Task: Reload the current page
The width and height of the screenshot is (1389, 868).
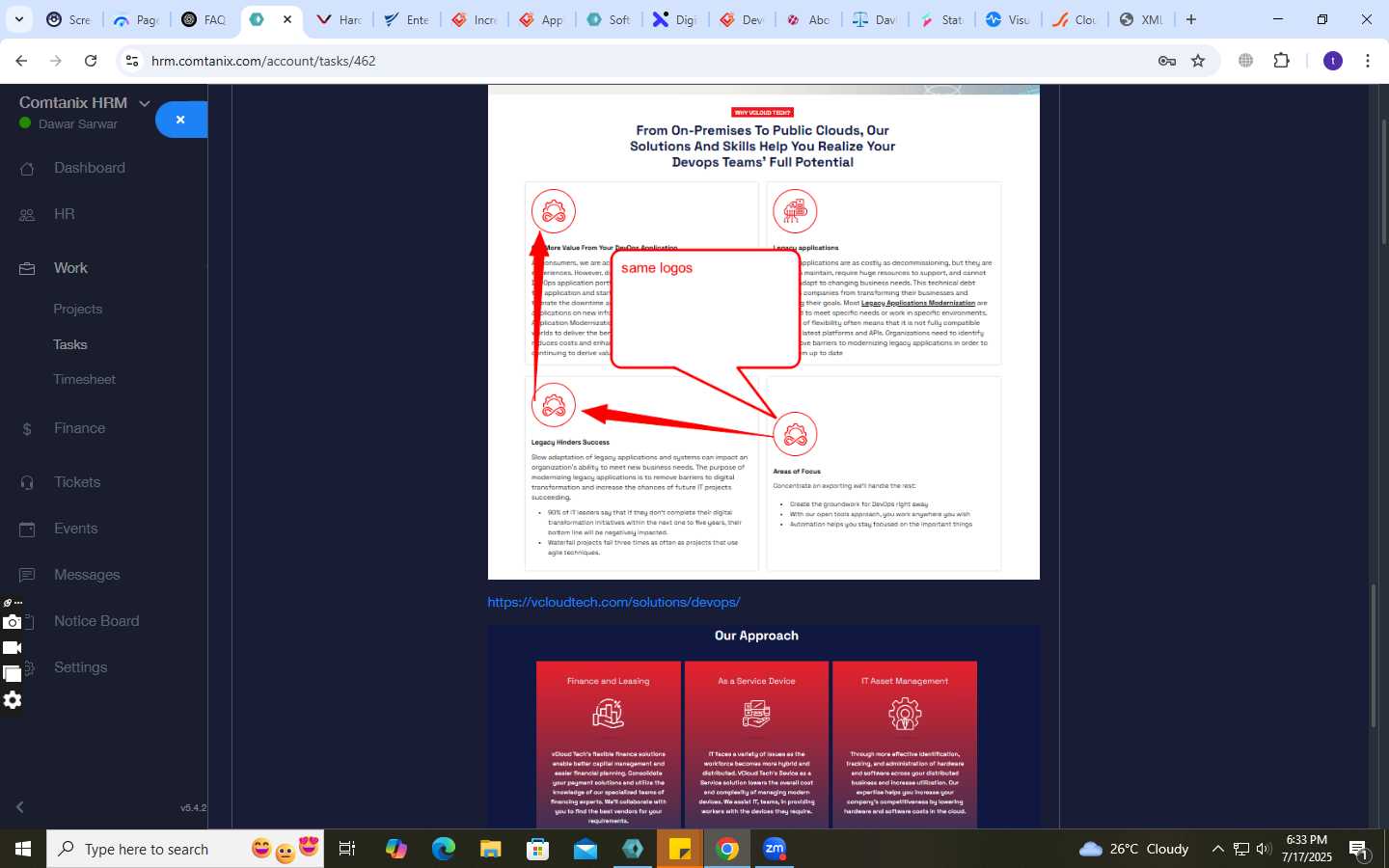Action: click(x=91, y=61)
